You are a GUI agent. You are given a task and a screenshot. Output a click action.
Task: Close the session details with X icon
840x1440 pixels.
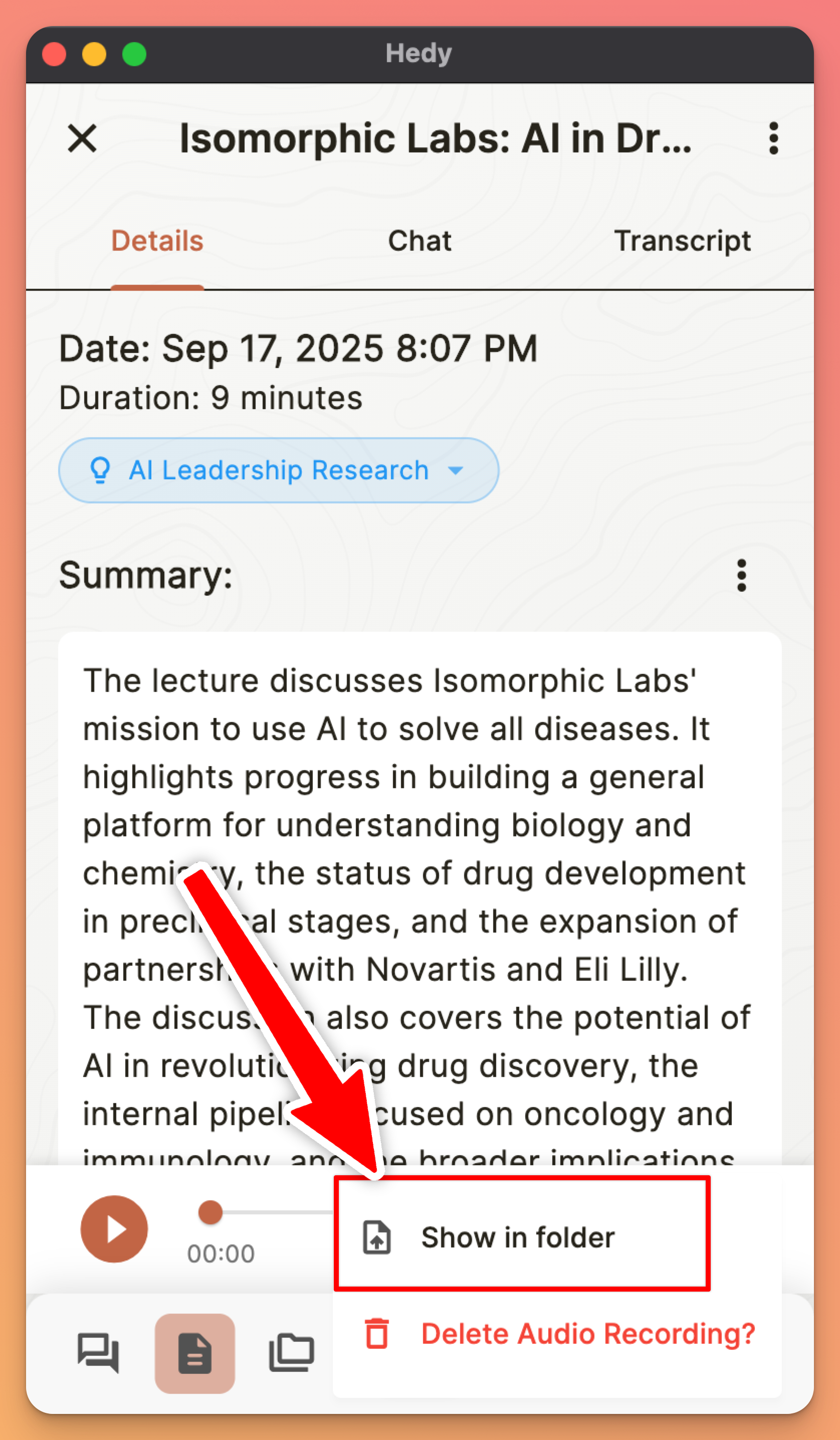(82, 138)
